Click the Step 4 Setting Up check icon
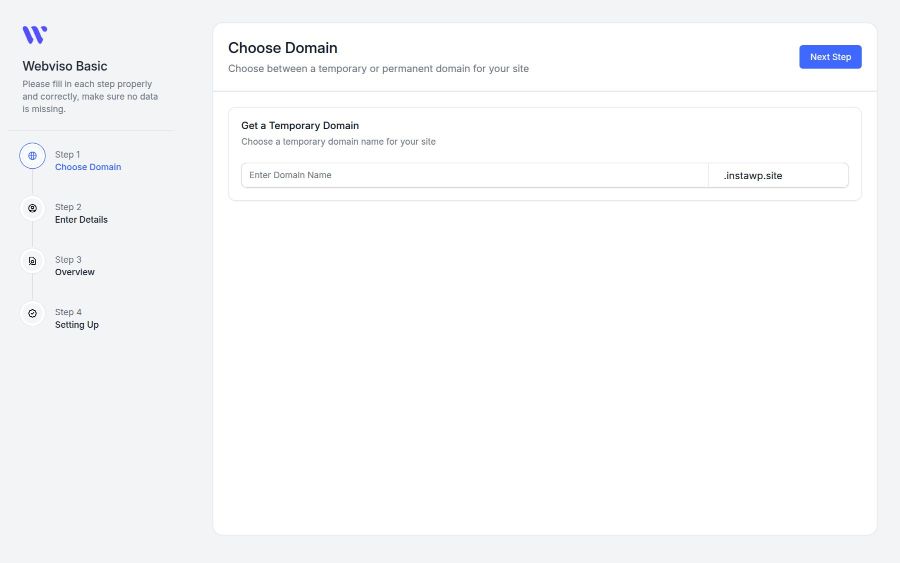This screenshot has height=563, width=900. (x=32, y=313)
